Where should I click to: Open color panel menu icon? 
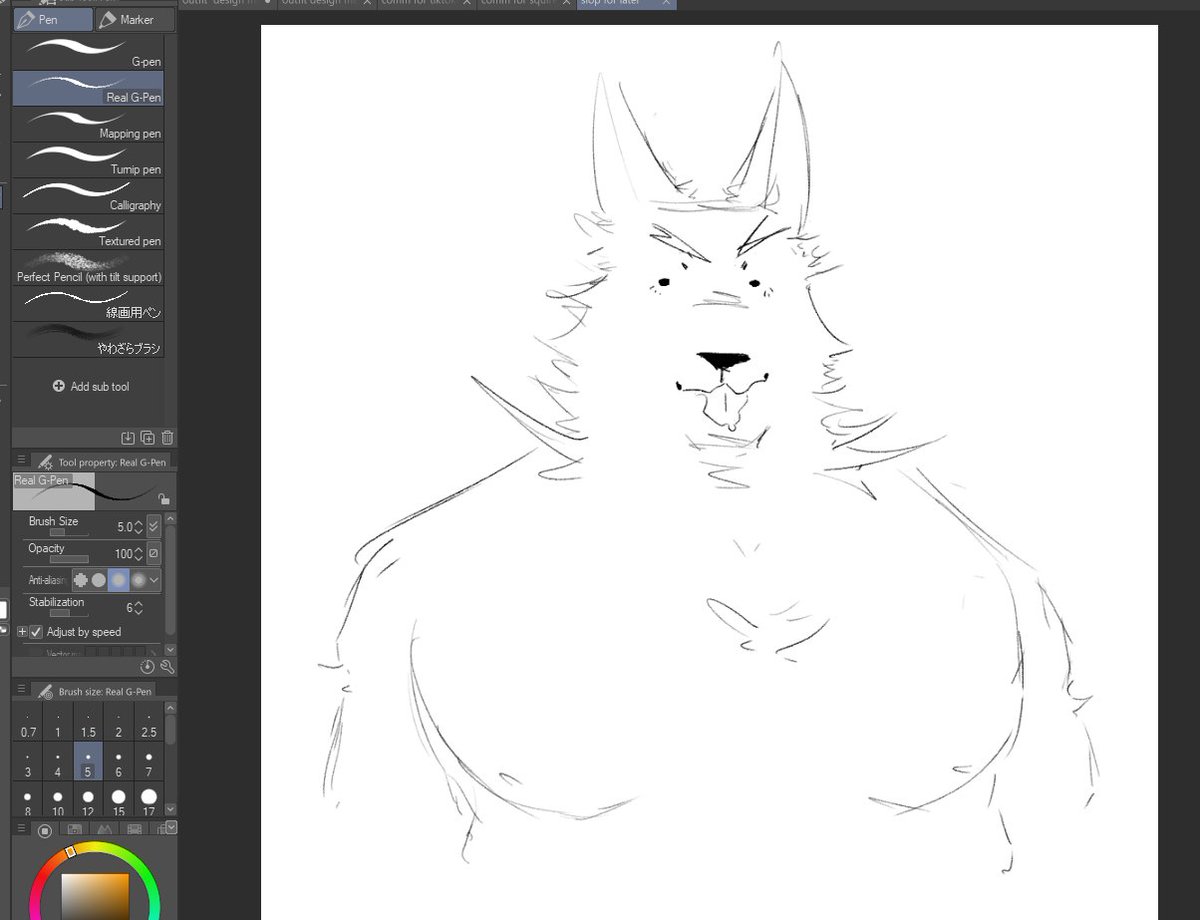coord(22,828)
